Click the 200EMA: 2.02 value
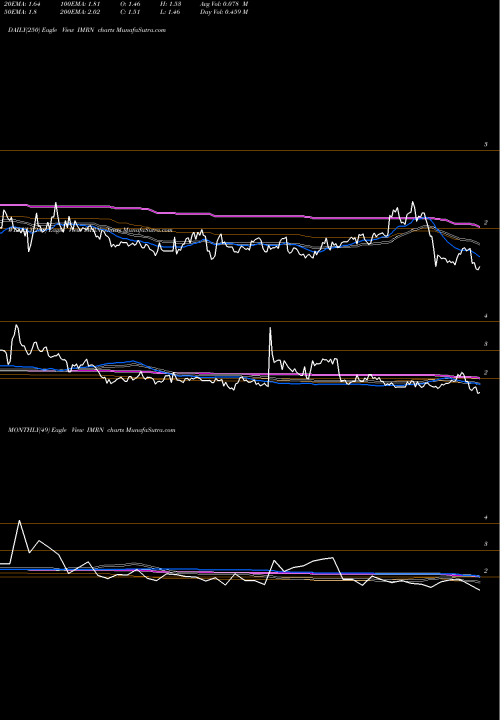The height and width of the screenshot is (720, 500). click(80, 12)
